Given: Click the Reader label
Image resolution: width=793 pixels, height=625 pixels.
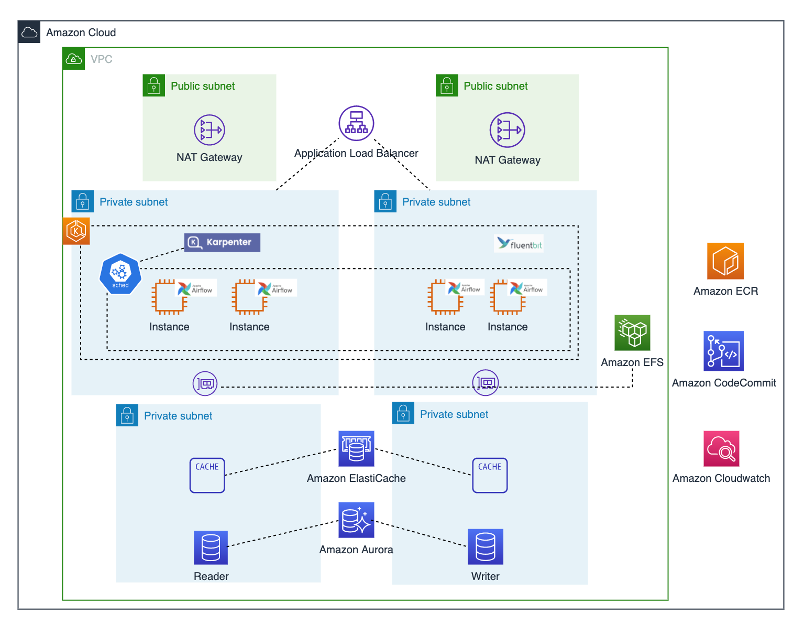Looking at the screenshot, I should [x=211, y=576].
